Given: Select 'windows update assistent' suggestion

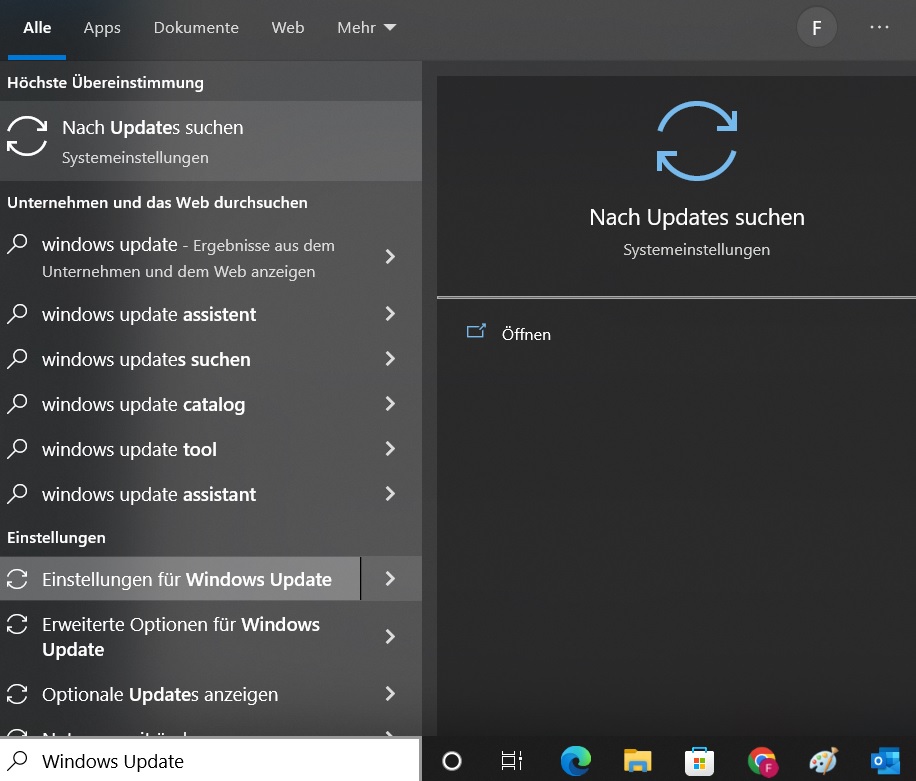Looking at the screenshot, I should pyautogui.click(x=180, y=314).
